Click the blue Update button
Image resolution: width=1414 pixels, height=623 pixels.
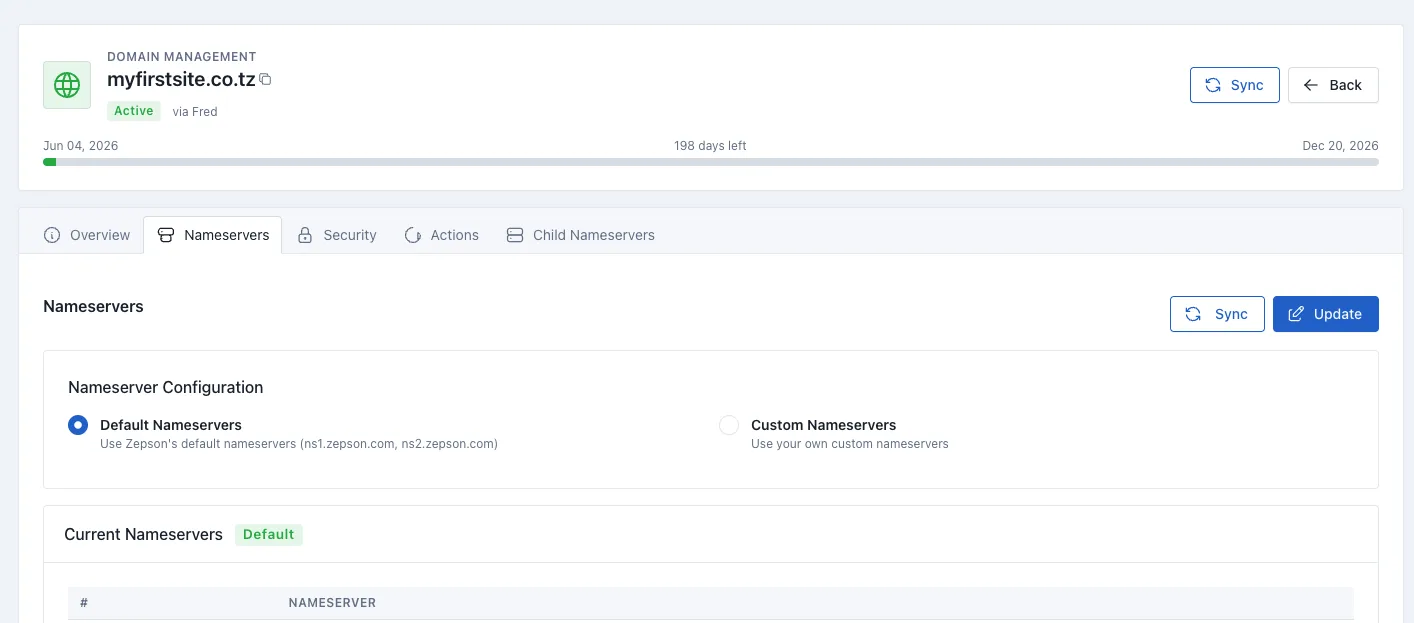pyautogui.click(x=1326, y=314)
